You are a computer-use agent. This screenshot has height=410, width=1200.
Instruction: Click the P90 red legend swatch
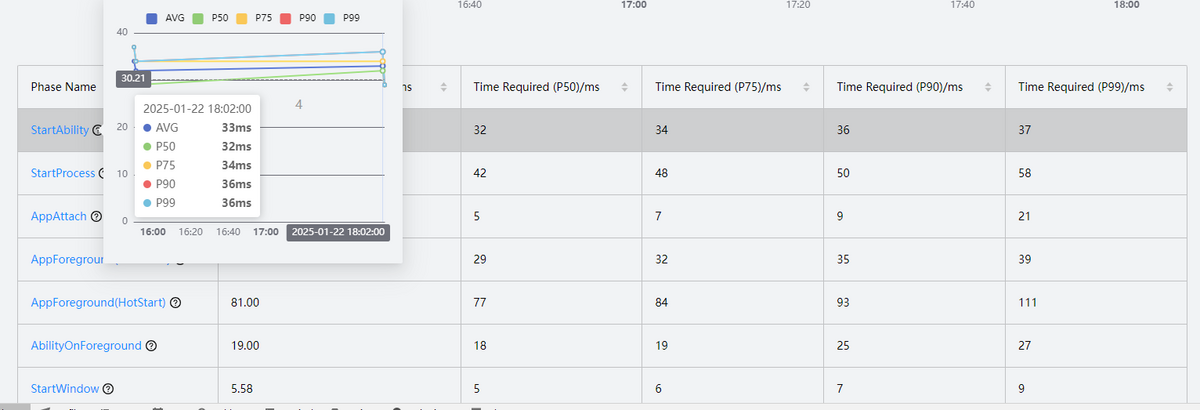[x=285, y=18]
